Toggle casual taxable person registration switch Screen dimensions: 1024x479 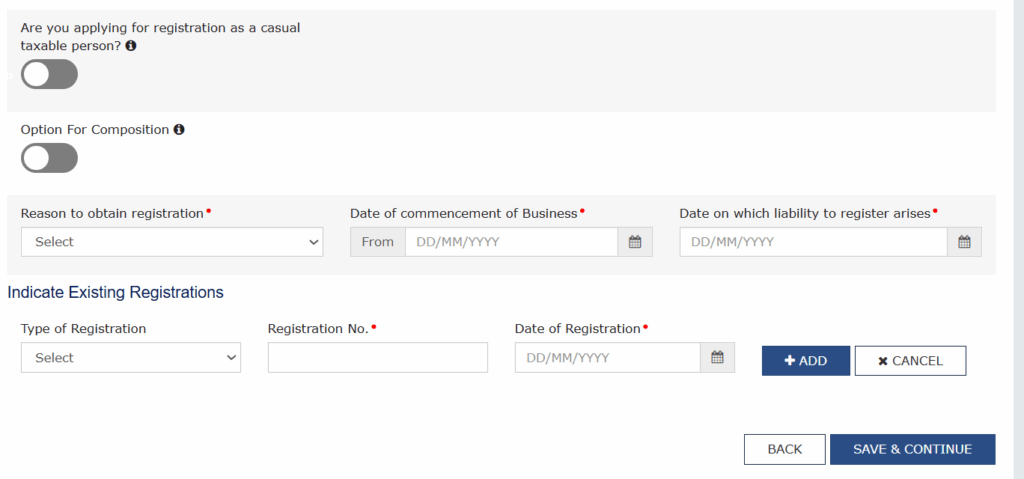point(49,74)
